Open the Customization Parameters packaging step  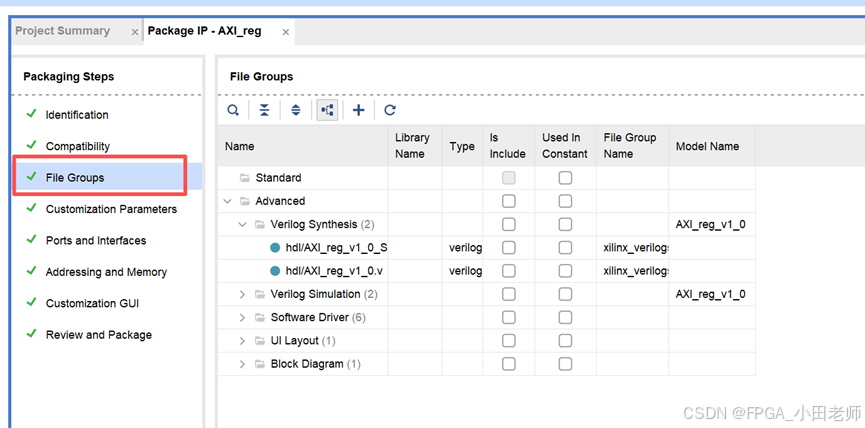click(111, 209)
